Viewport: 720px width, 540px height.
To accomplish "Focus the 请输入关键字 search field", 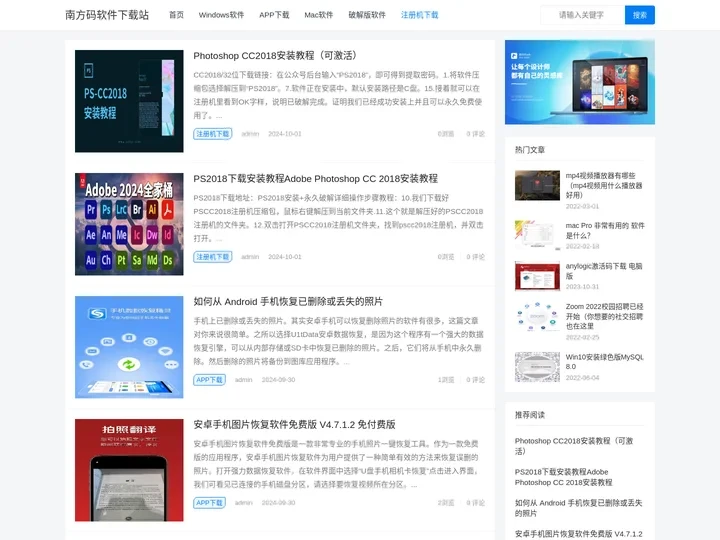I will pos(582,15).
